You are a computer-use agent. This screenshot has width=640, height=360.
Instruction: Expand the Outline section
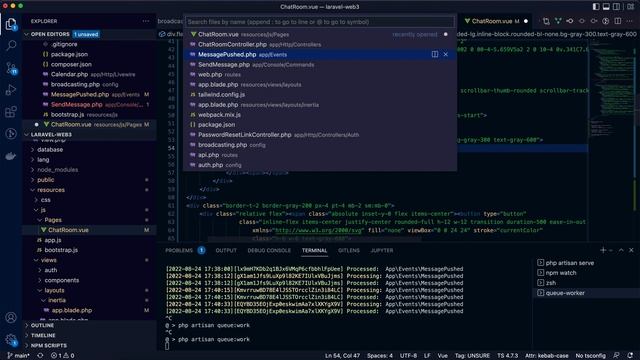coord(89,325)
